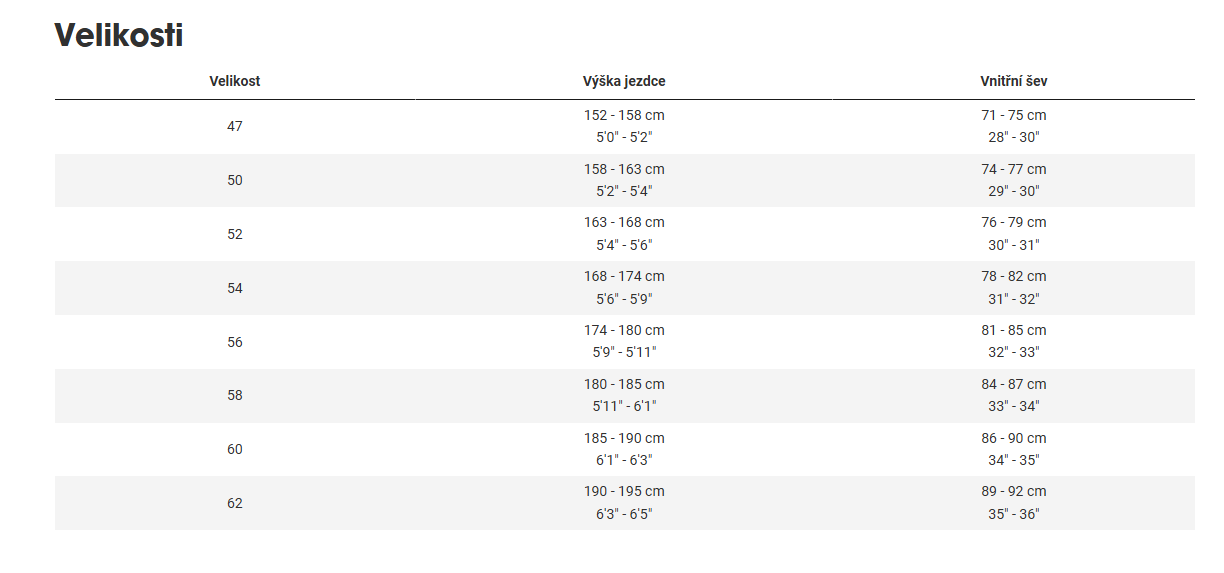Screen dimensions: 1224x573
Task: Select size 47 in the table
Action: pos(235,127)
